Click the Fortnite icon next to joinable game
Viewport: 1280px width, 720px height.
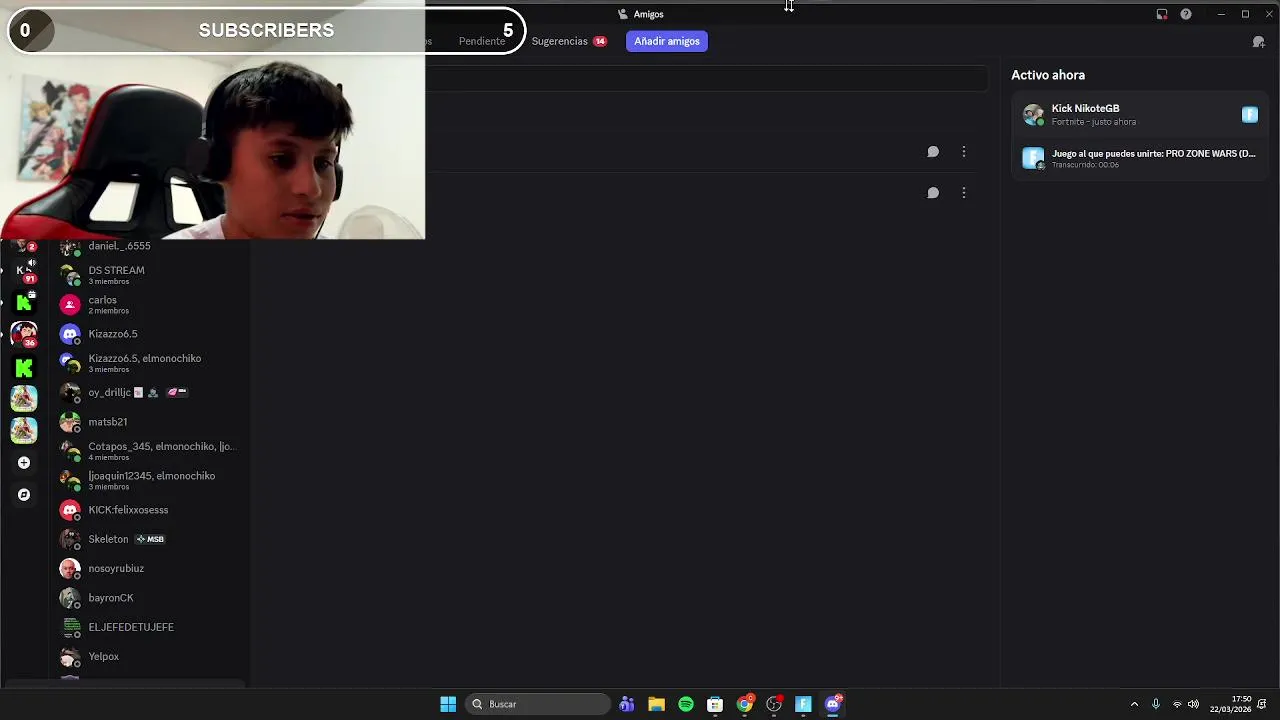[1033, 158]
